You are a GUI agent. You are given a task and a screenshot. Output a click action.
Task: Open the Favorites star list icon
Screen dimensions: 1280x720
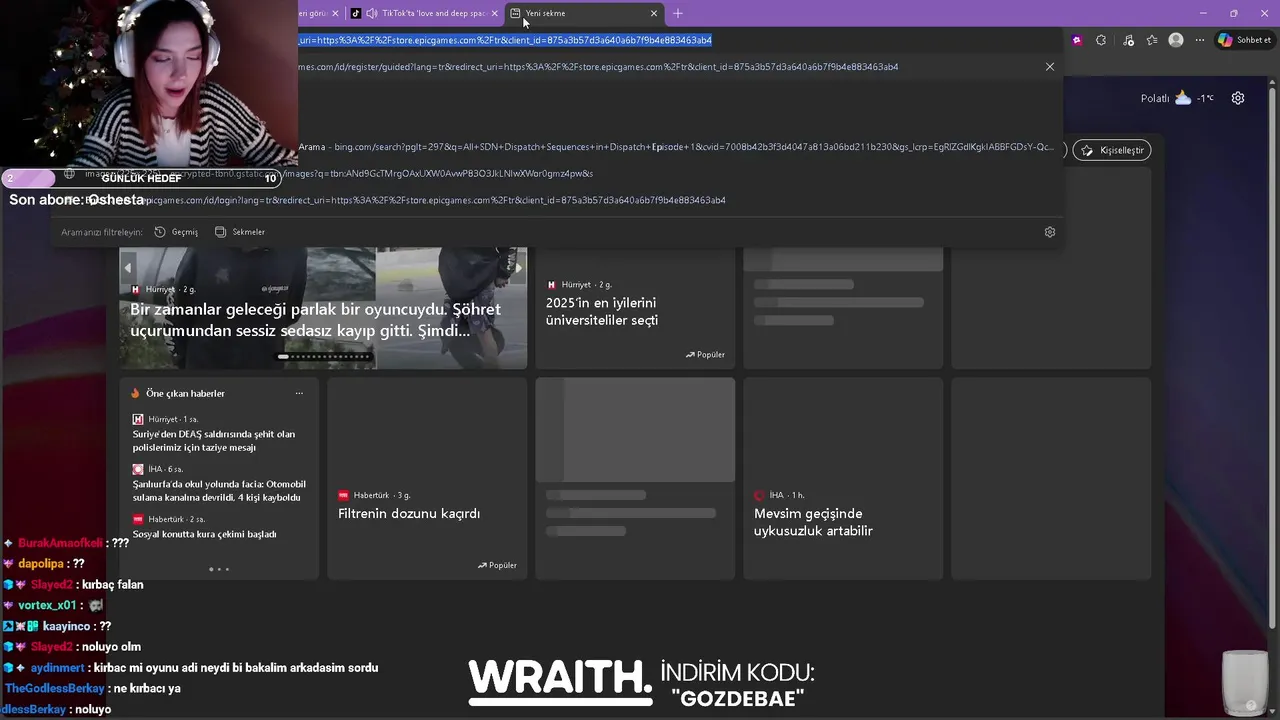tap(1152, 40)
